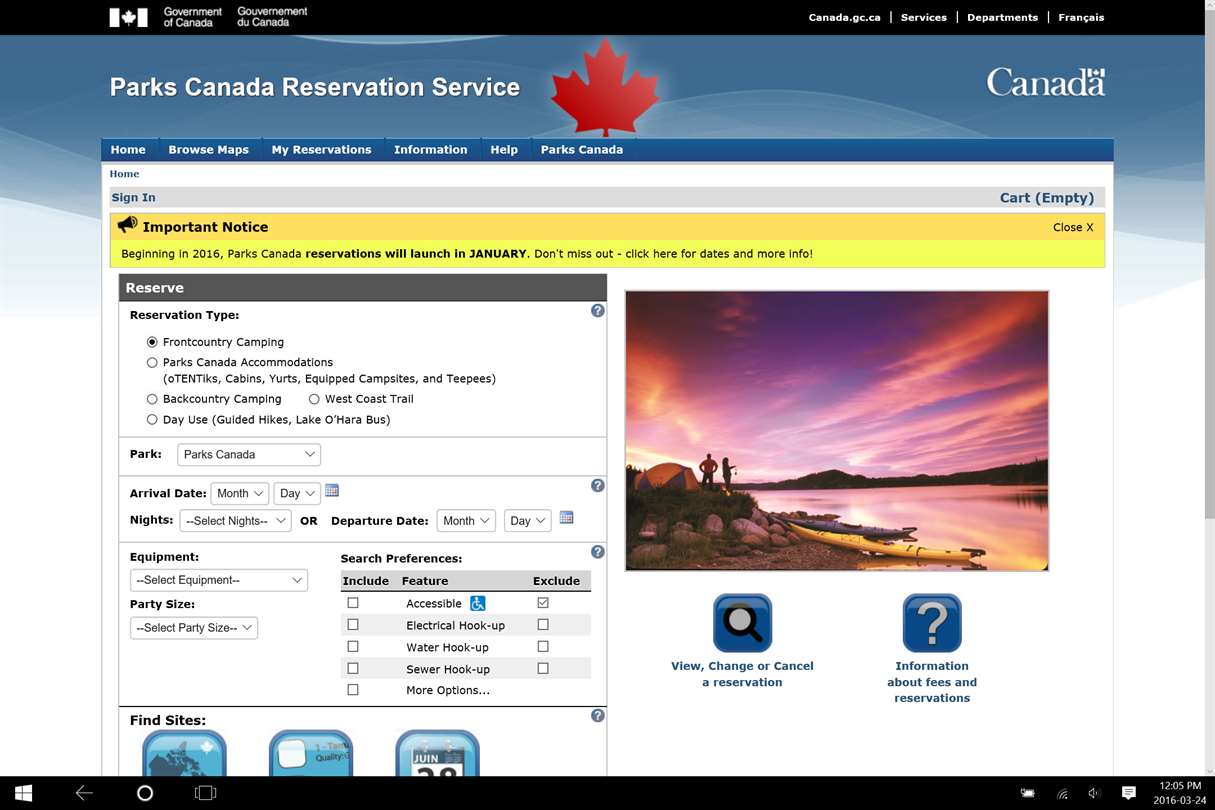Open the Select Nights dropdown
This screenshot has width=1215, height=810.
point(235,521)
